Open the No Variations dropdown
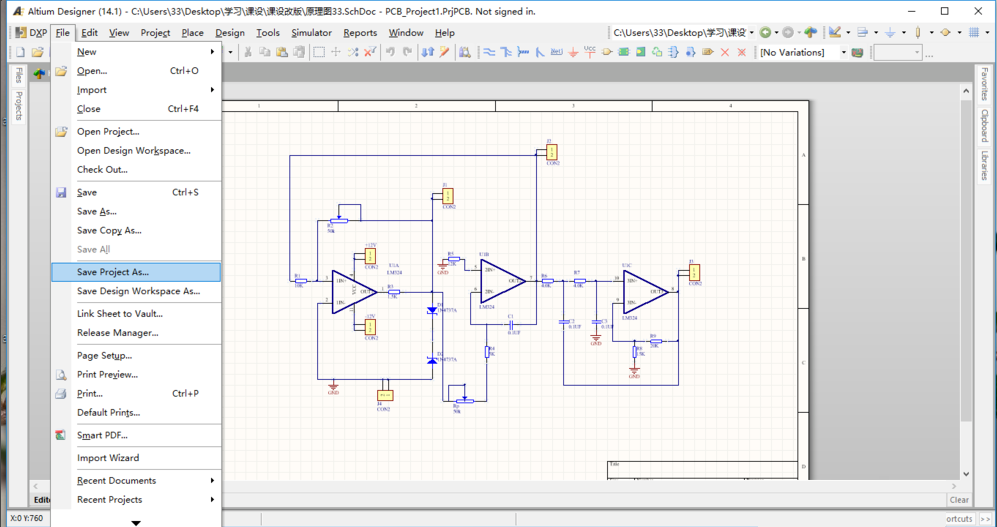997x527 pixels. 843,52
